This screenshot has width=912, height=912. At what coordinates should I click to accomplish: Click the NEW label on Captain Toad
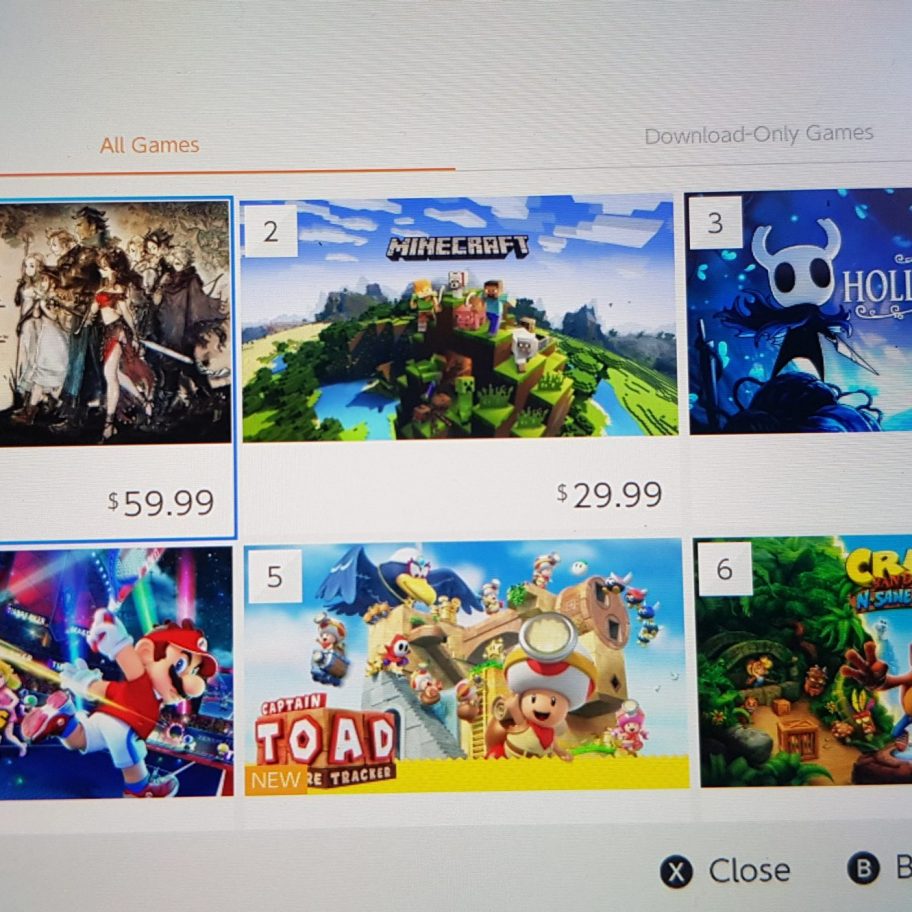276,781
